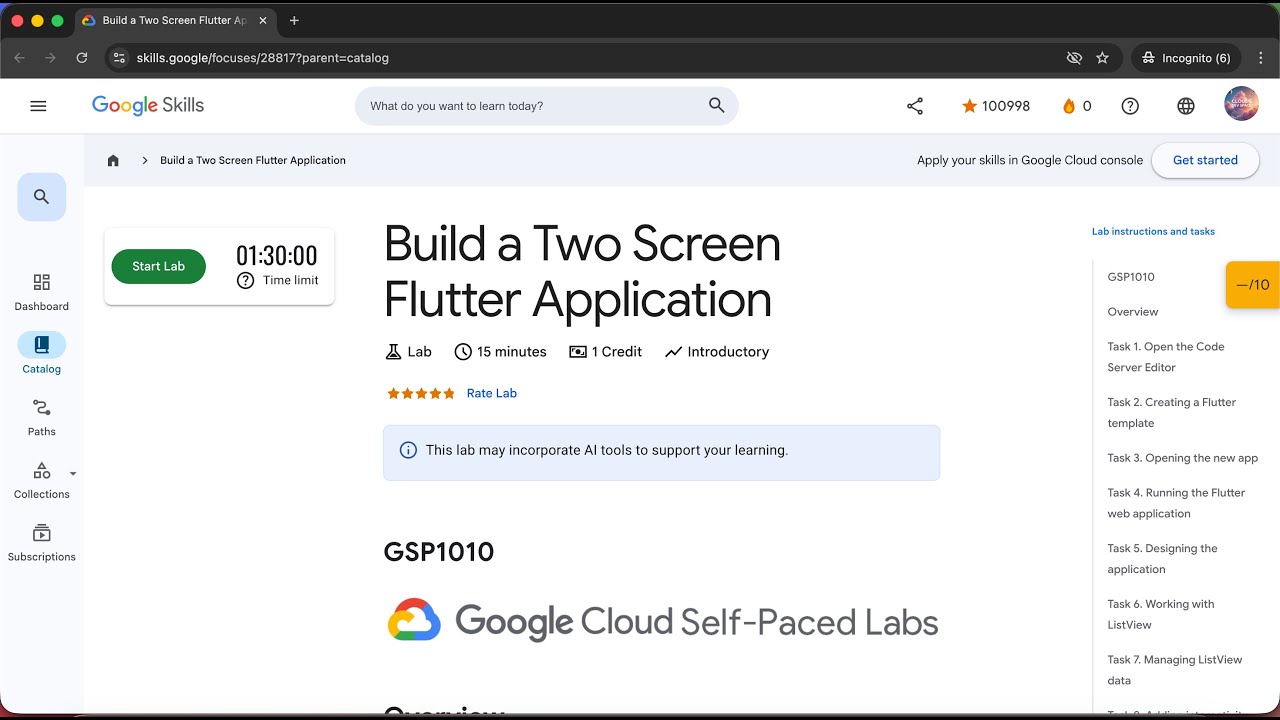The width and height of the screenshot is (1280, 720).
Task: Click the Get started button
Action: (x=1205, y=160)
